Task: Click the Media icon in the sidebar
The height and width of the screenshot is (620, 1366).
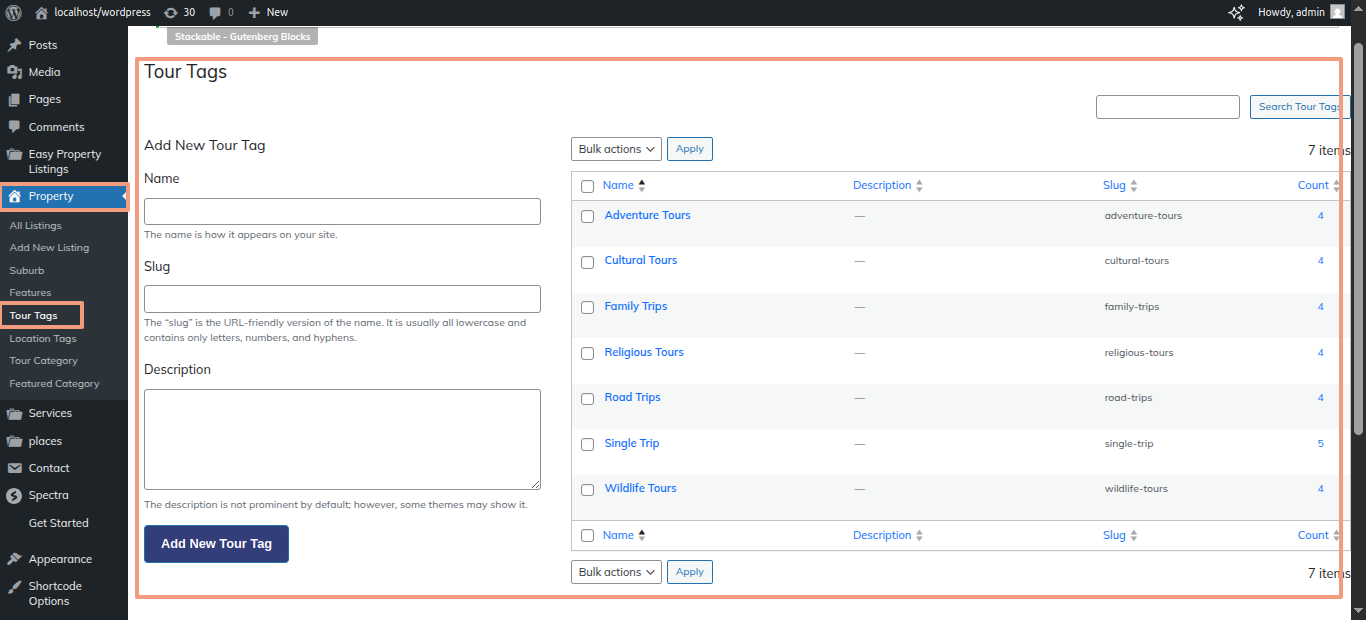Action: (14, 72)
